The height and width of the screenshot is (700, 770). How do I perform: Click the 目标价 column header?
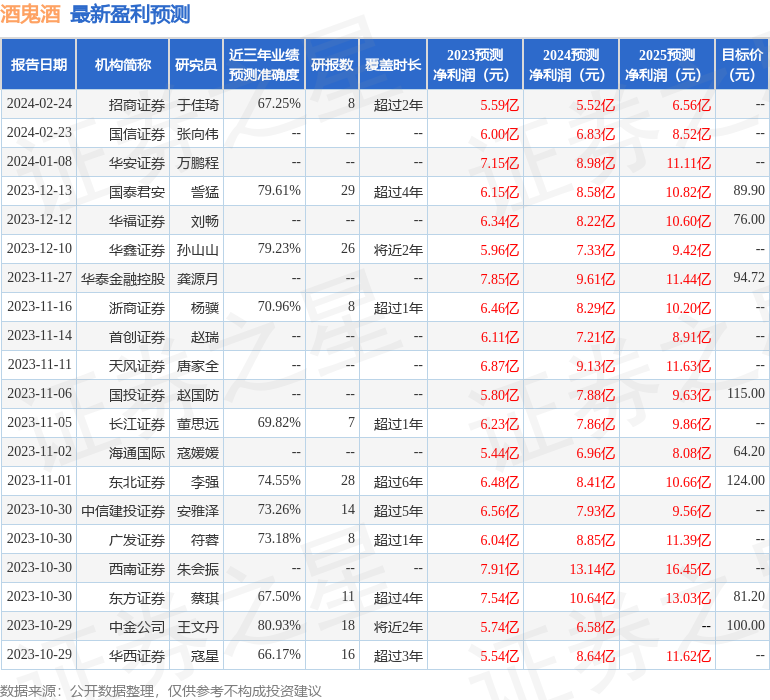(x=742, y=65)
